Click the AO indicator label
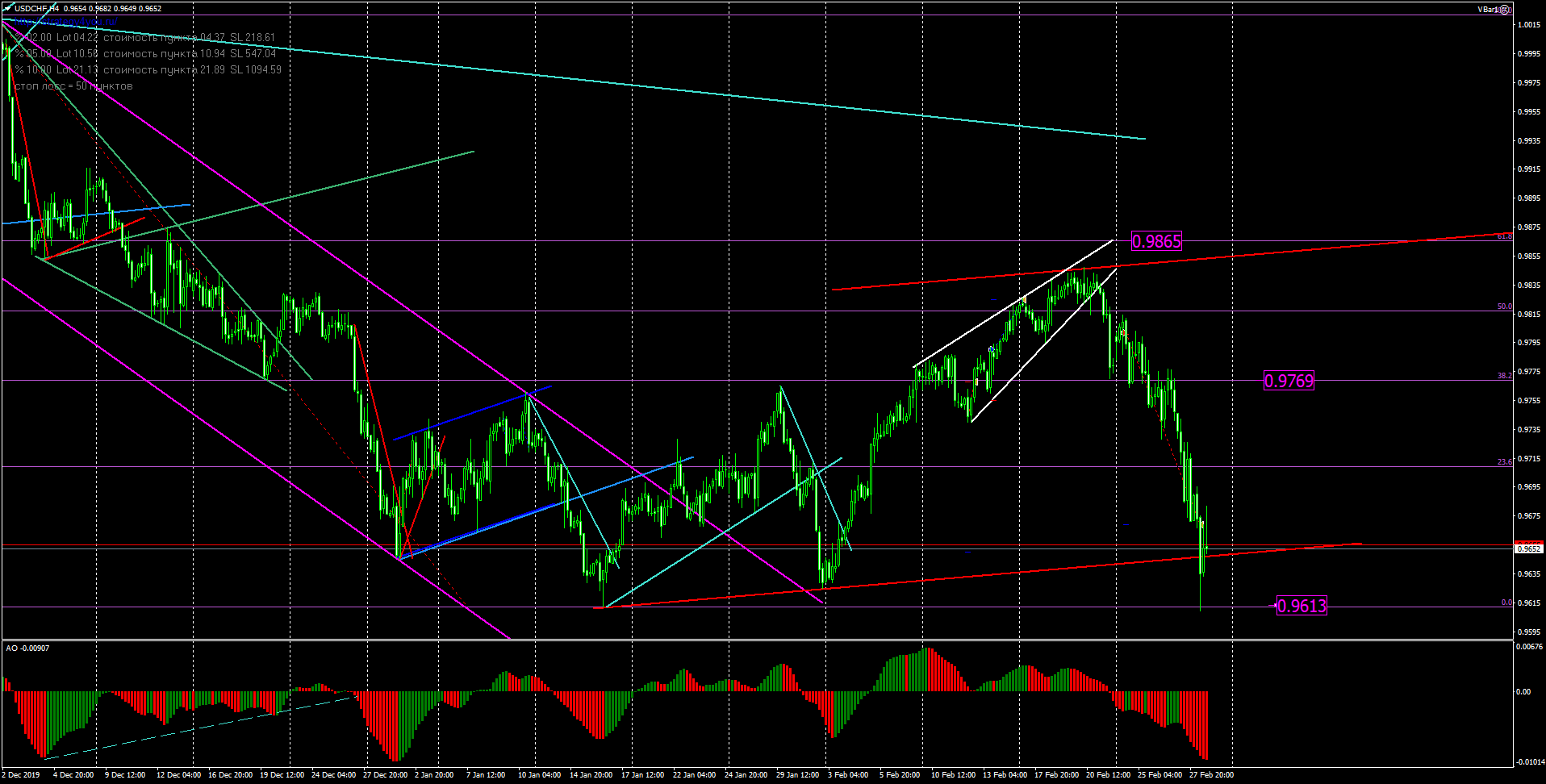Viewport: 1546px width, 784px height. (x=27, y=648)
